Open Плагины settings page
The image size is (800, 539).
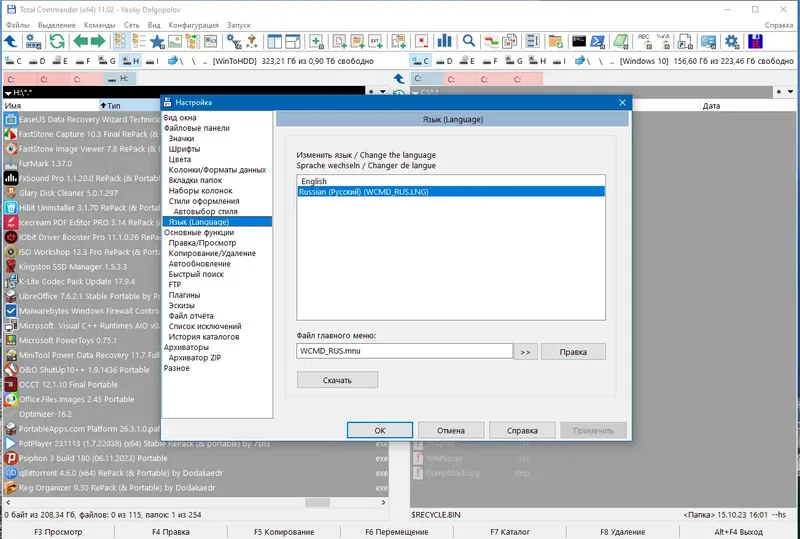(x=184, y=295)
